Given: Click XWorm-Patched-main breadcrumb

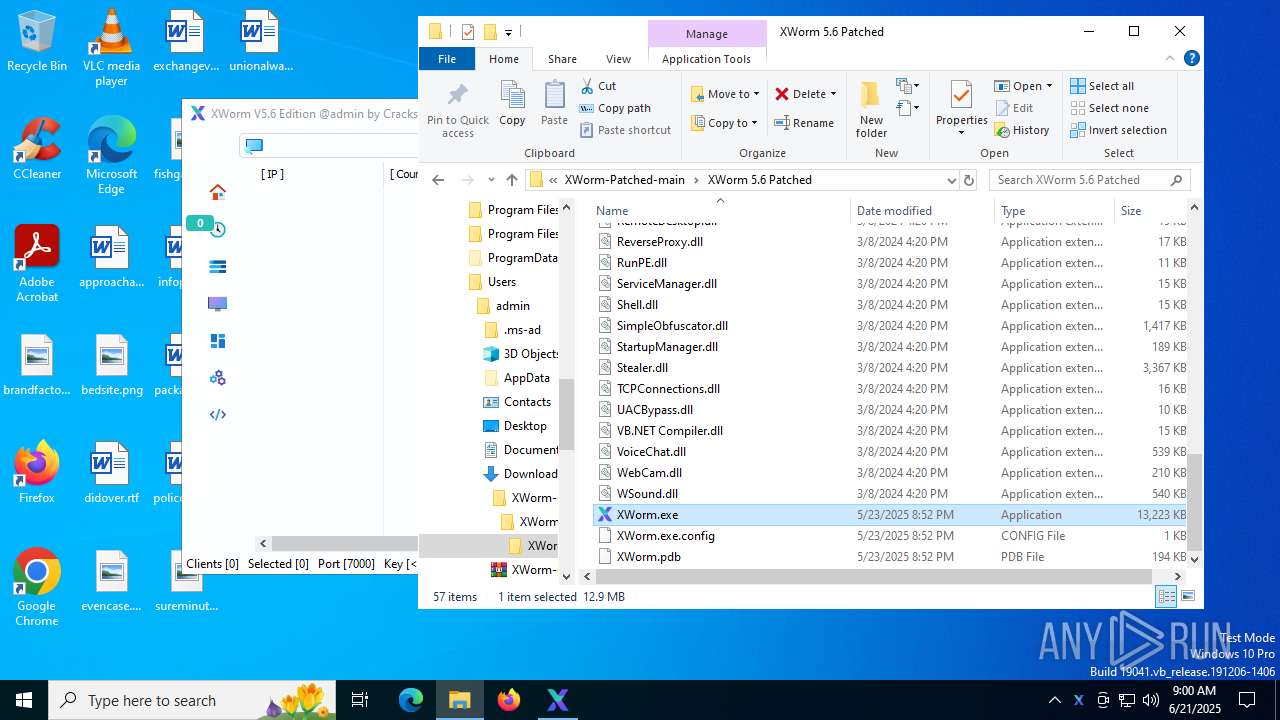Looking at the screenshot, I should point(625,180).
